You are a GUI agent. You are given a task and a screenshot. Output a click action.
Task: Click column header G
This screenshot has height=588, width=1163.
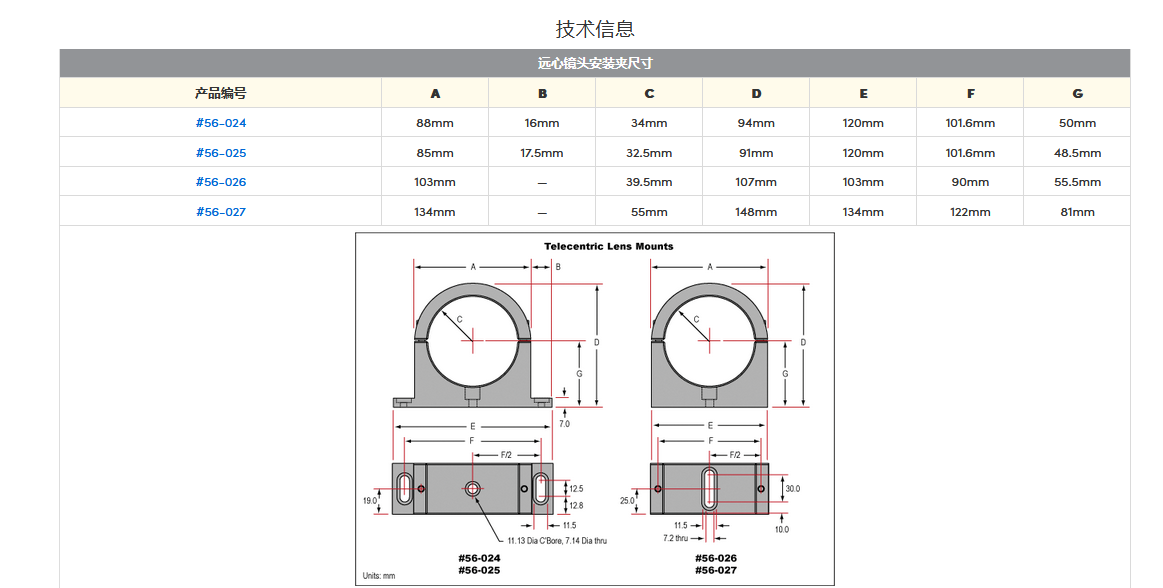tap(1077, 93)
